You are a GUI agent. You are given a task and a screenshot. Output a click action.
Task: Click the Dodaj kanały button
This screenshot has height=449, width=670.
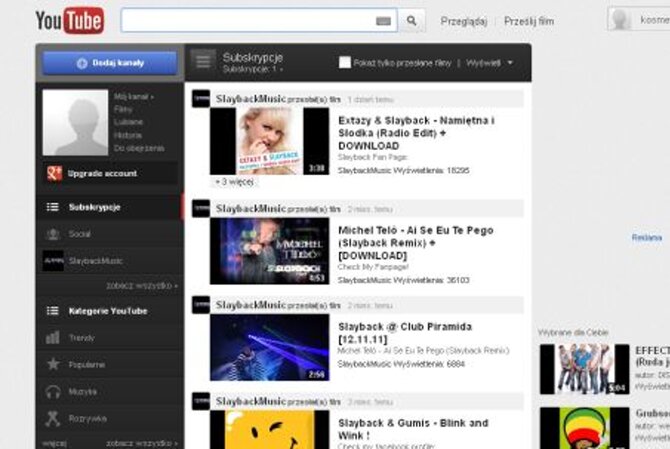[x=110, y=63]
